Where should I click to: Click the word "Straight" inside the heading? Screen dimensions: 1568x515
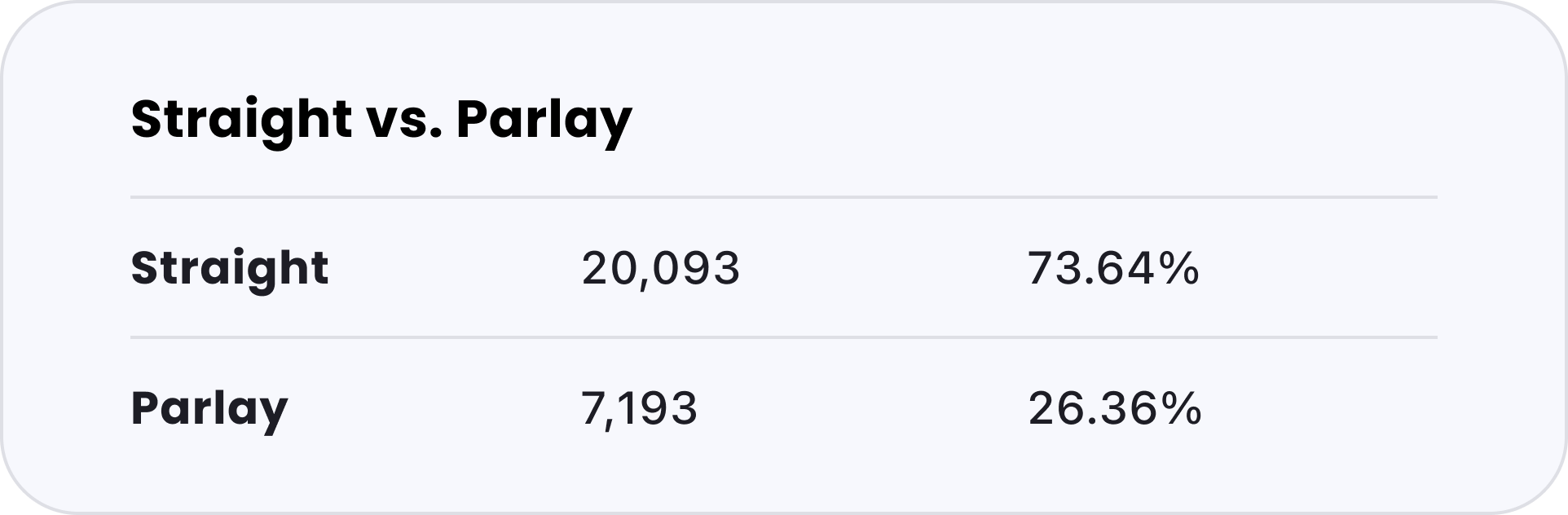(241, 121)
